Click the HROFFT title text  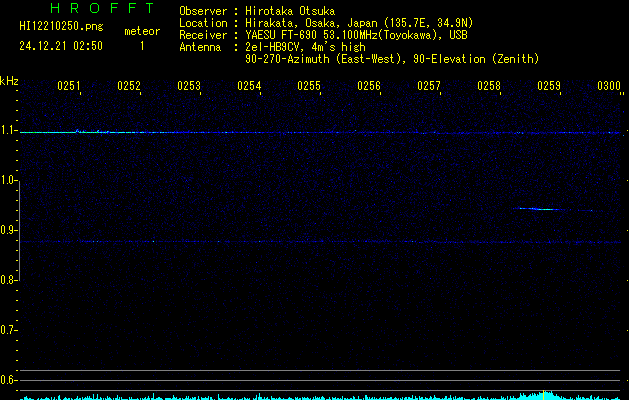coord(102,8)
